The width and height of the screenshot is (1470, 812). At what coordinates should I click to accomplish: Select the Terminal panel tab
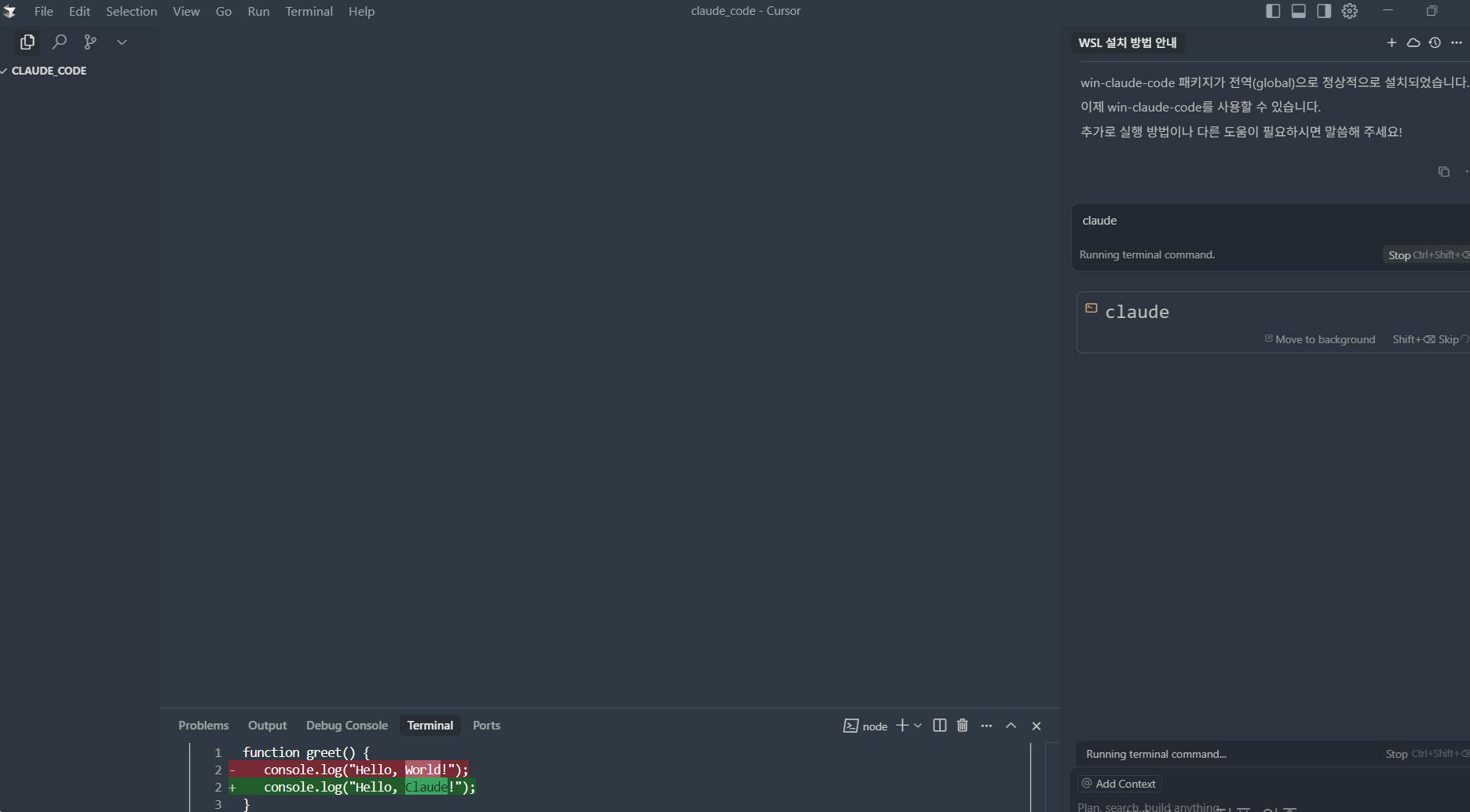[430, 726]
